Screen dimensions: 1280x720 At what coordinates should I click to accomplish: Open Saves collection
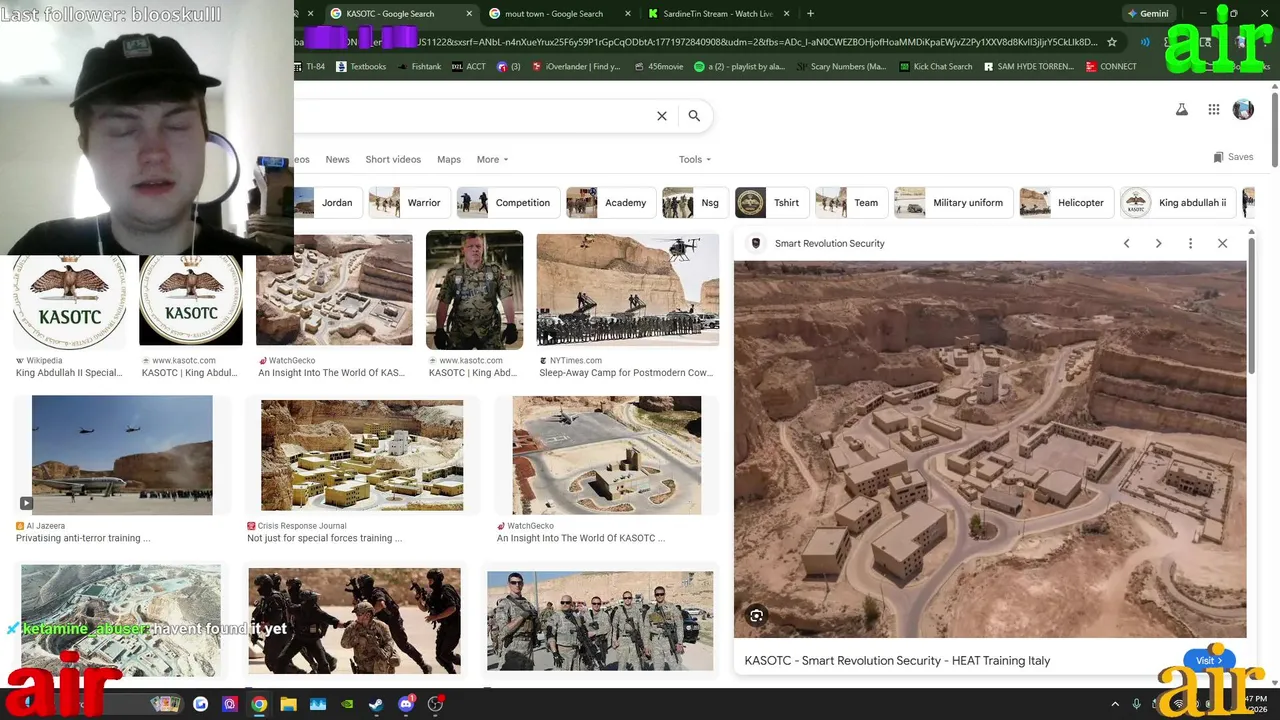[1233, 157]
